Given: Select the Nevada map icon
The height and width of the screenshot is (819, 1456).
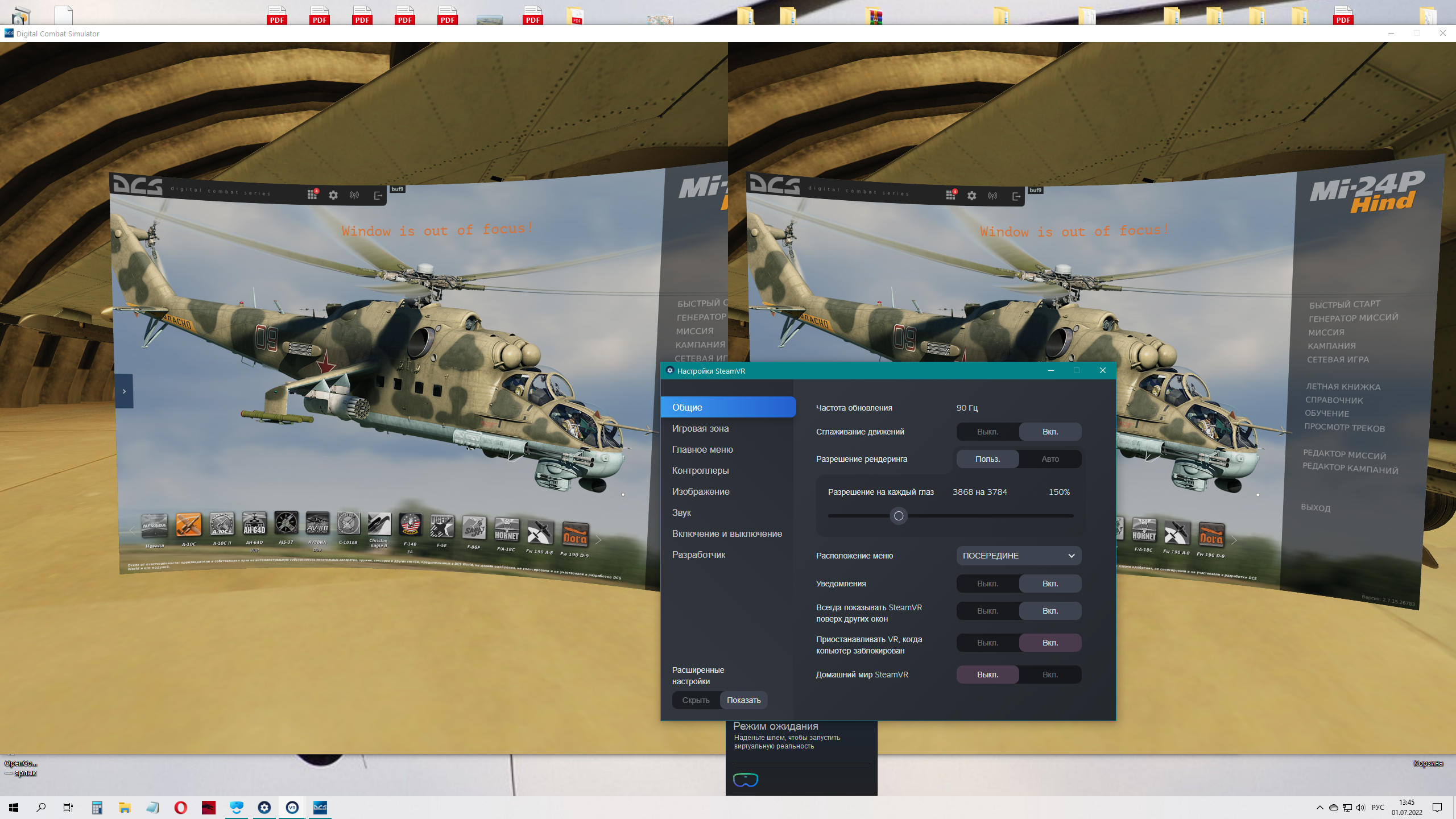Looking at the screenshot, I should [154, 524].
